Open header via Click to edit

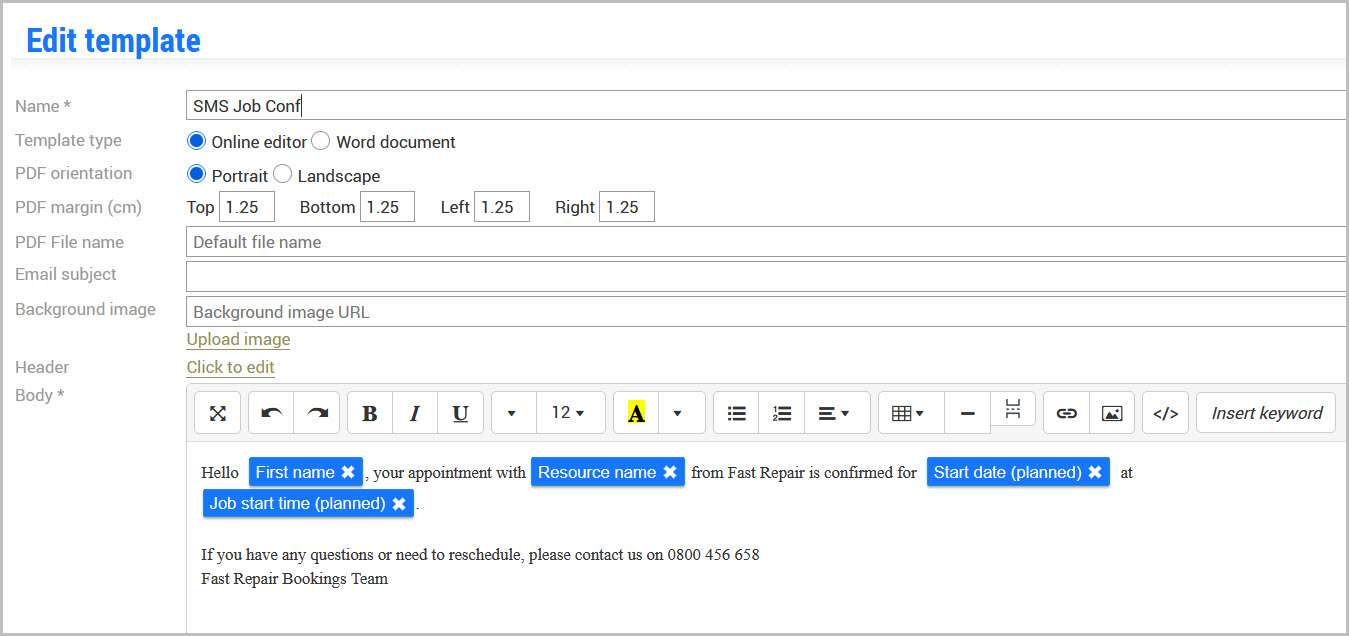pos(230,367)
